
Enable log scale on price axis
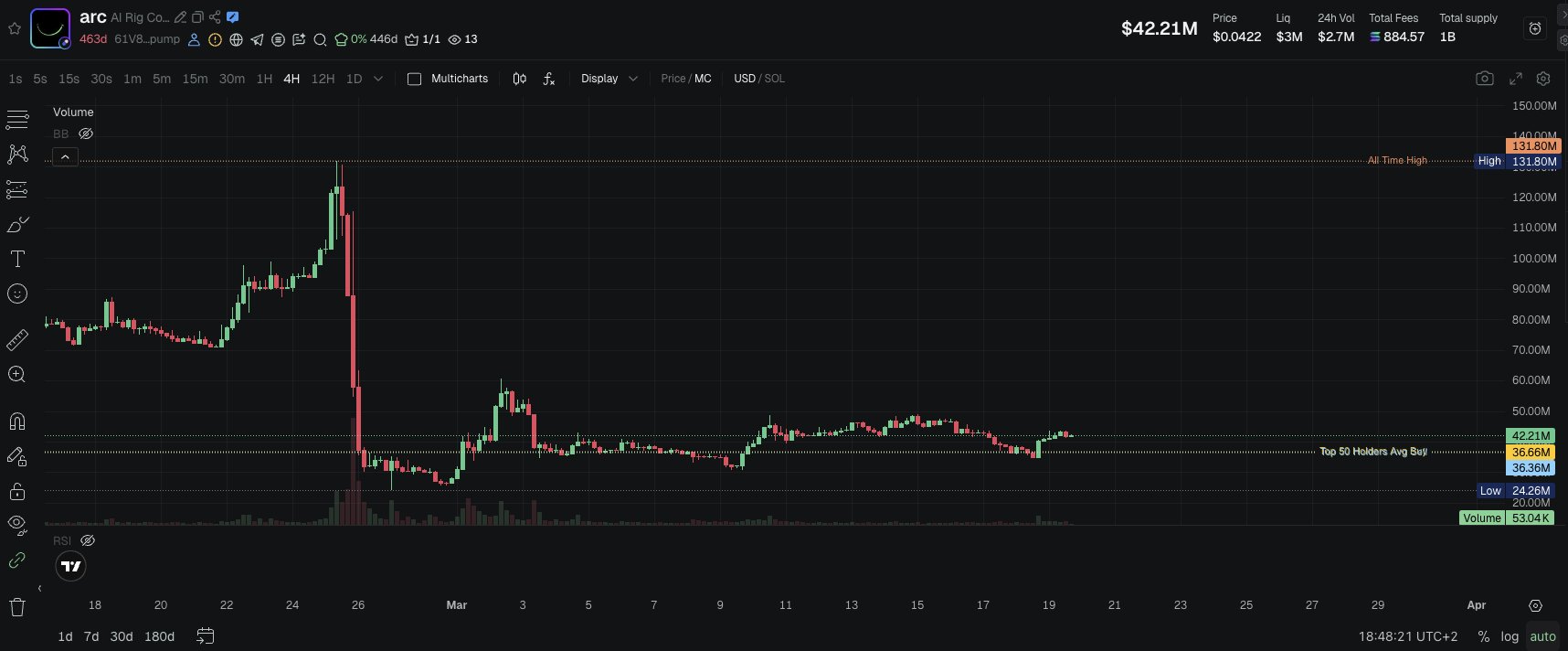[x=1510, y=636]
